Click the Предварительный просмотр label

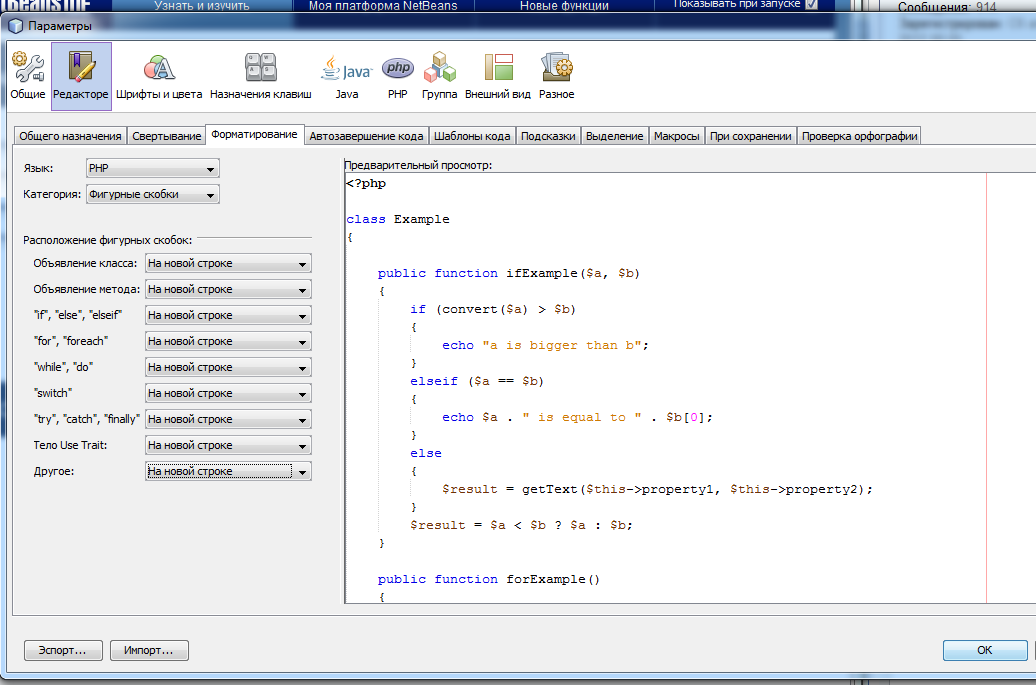(x=418, y=165)
